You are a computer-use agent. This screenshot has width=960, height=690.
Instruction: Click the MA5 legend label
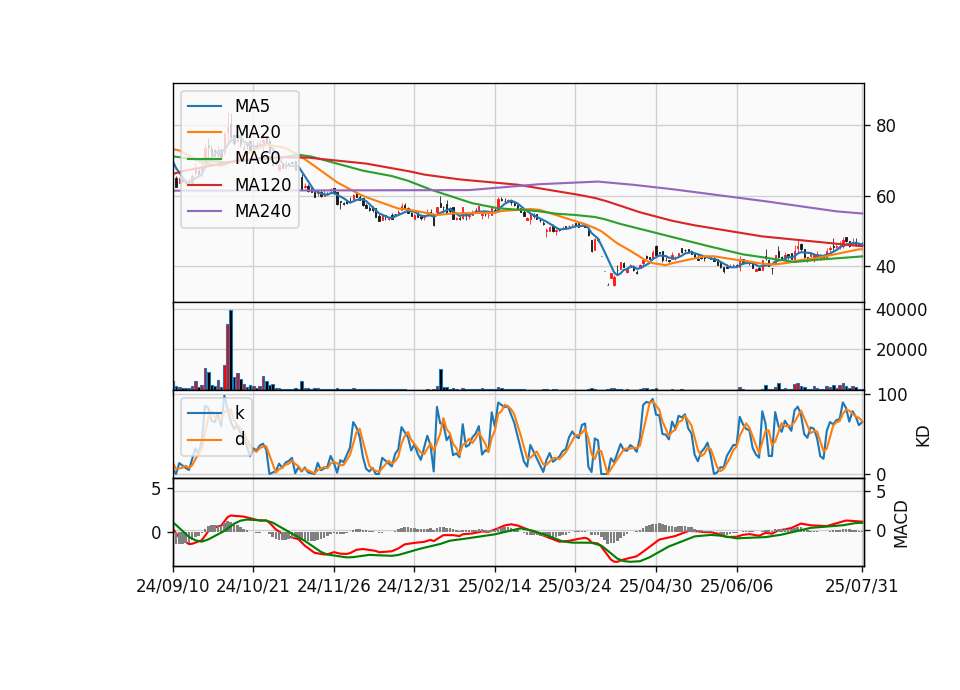[x=252, y=106]
